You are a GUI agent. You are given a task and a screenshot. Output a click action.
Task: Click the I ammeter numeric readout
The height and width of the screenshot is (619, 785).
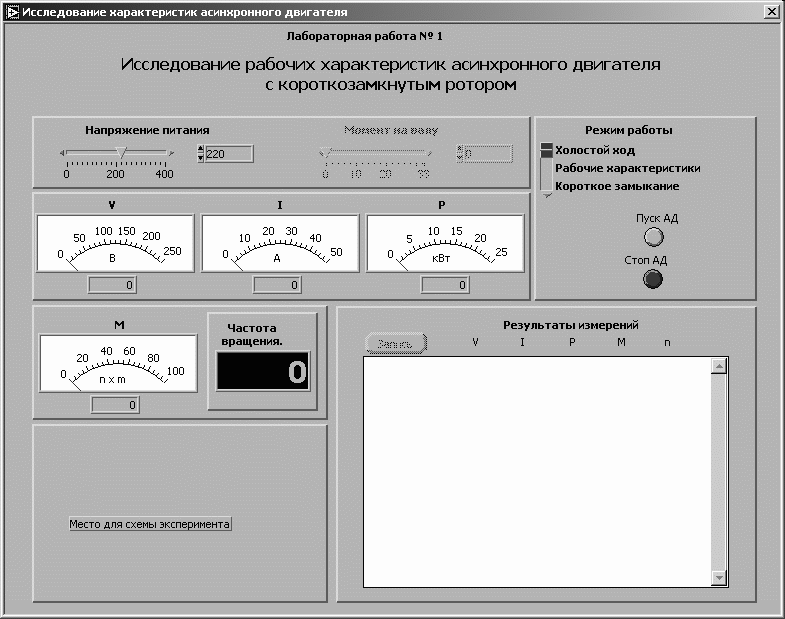pyautogui.click(x=277, y=285)
